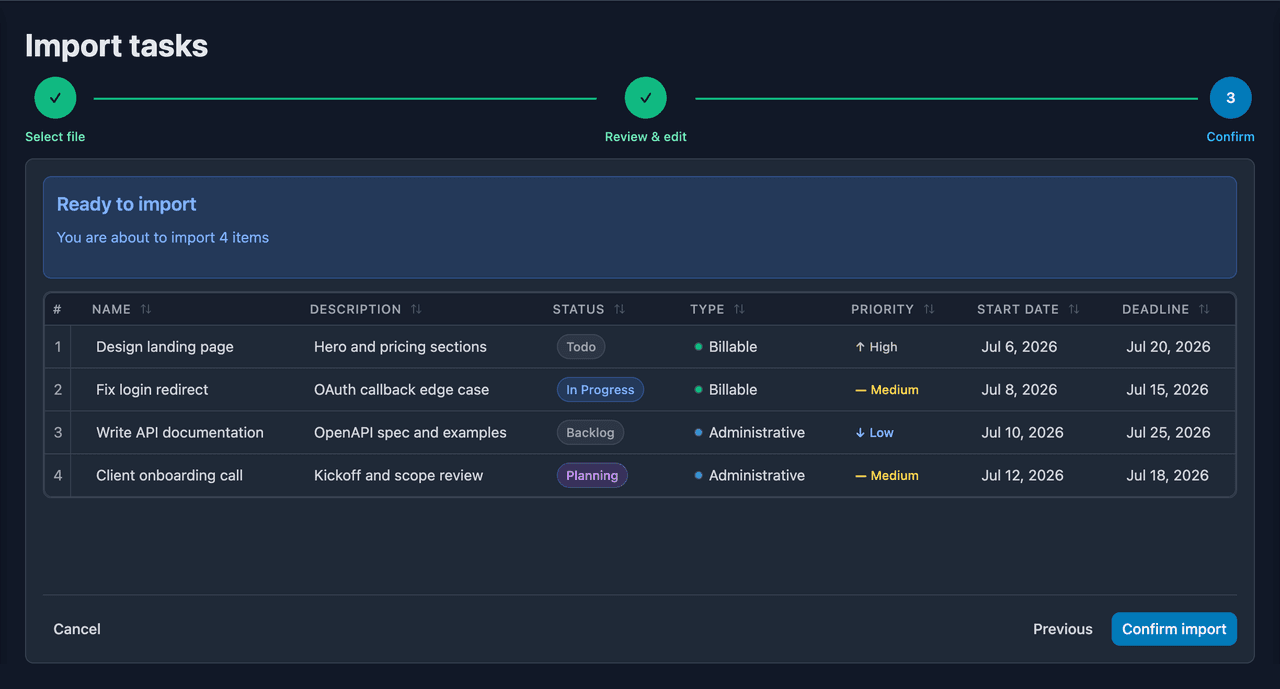Go back with the Previous button

[1063, 629]
